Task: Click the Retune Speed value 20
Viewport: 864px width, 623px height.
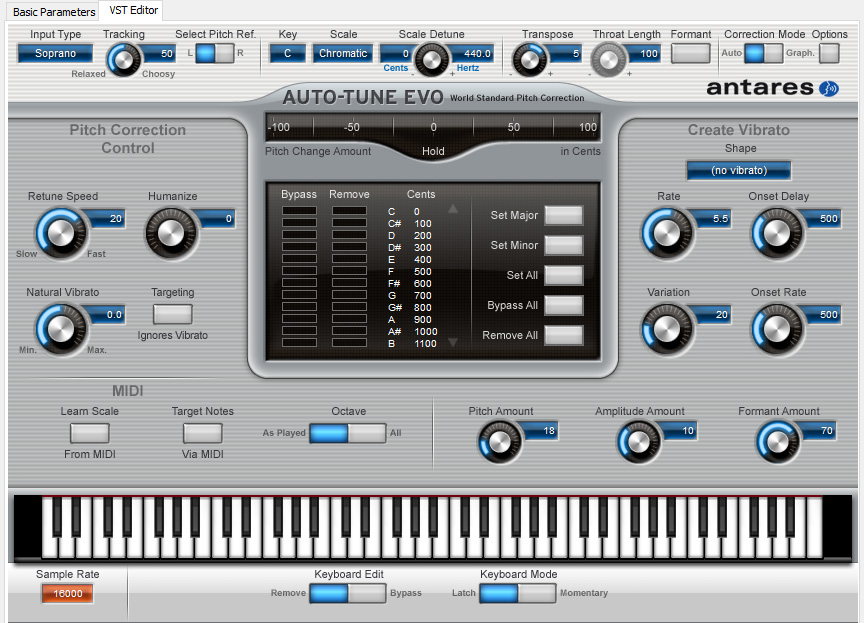Action: pos(108,219)
